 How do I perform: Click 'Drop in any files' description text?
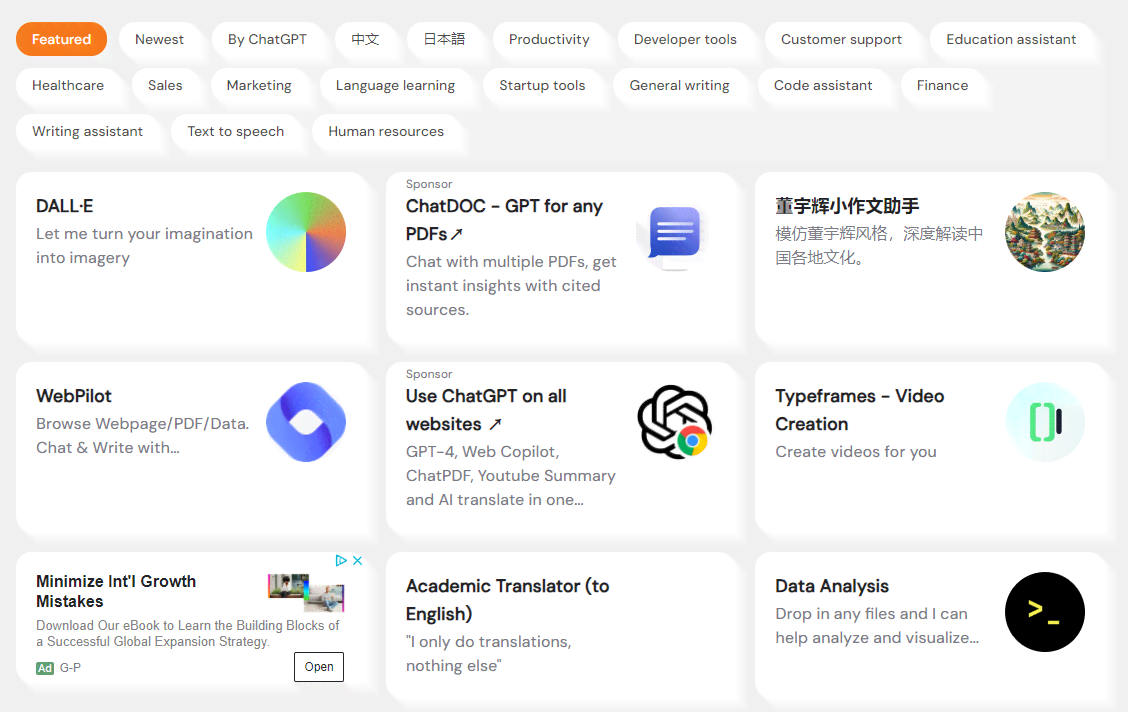[x=876, y=625]
